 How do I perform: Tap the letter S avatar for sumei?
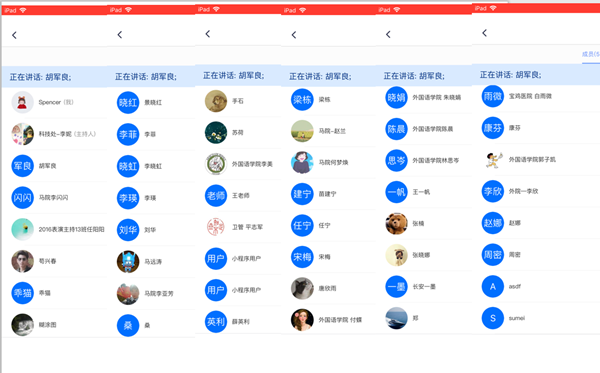[x=492, y=318]
